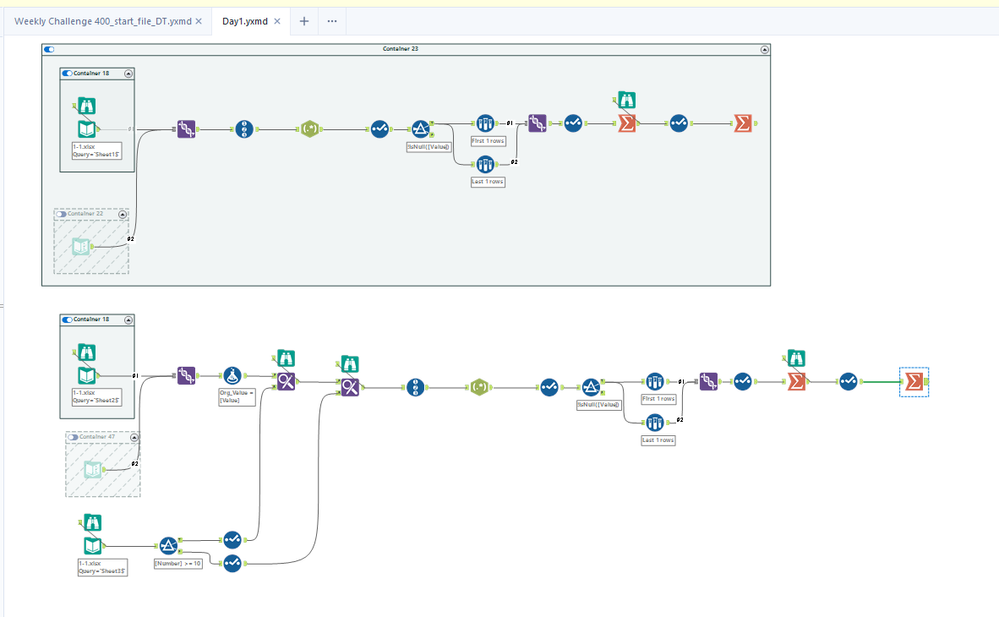Click the annotation [Number] >= 10
This screenshot has width=999, height=617.
pos(178,563)
